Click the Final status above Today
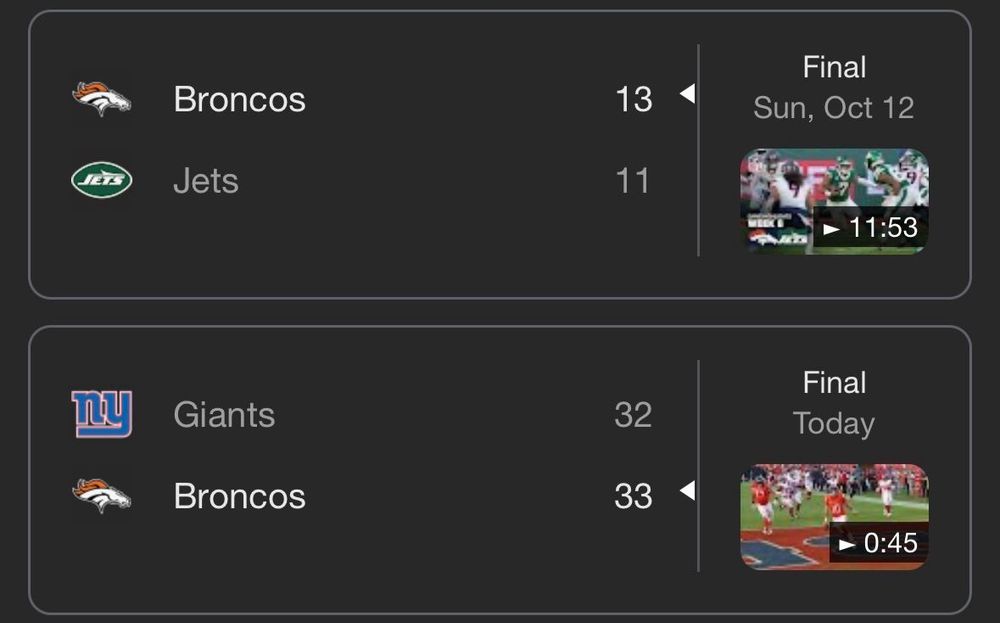The image size is (1000, 623). tap(834, 382)
